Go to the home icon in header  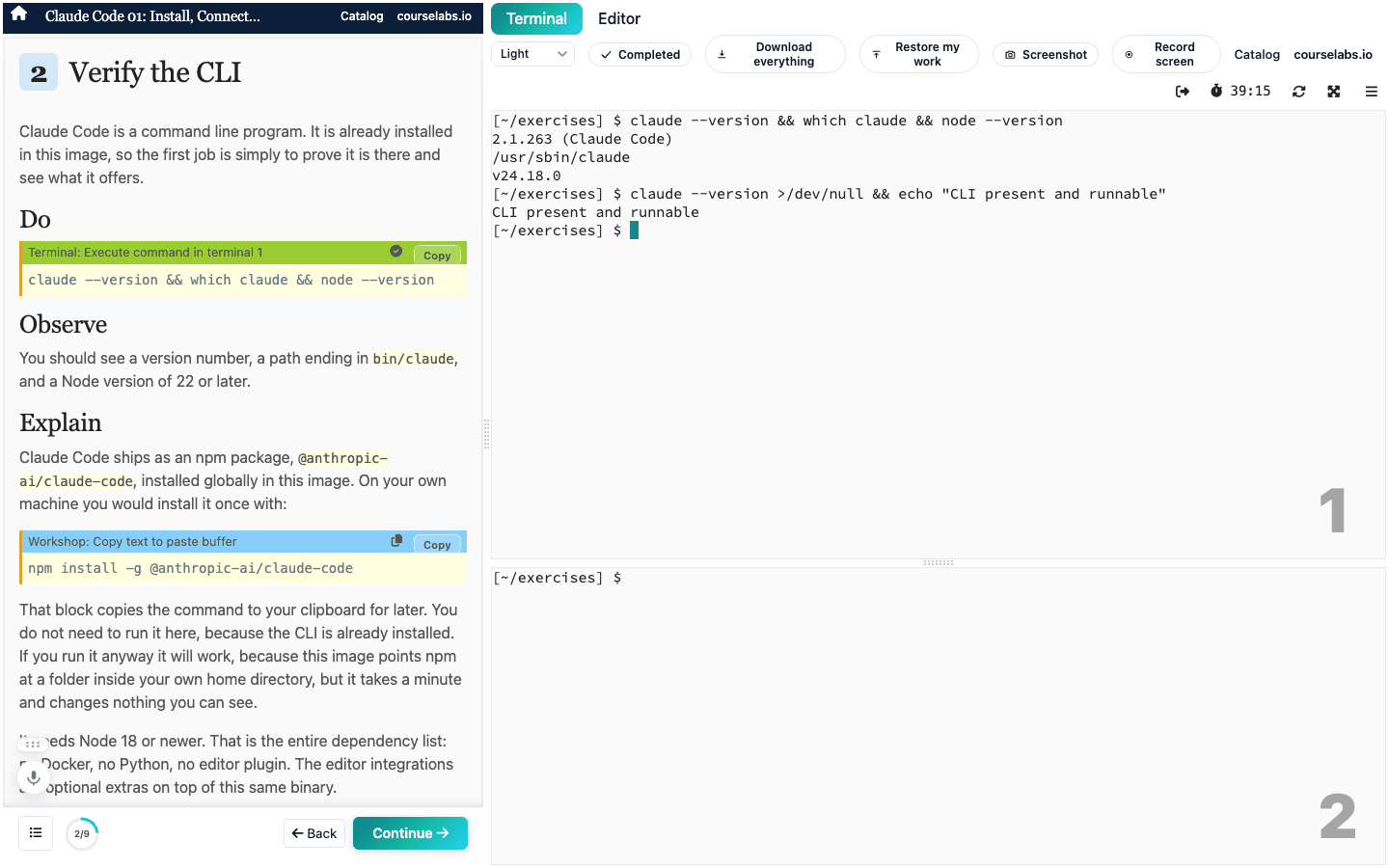[x=18, y=14]
